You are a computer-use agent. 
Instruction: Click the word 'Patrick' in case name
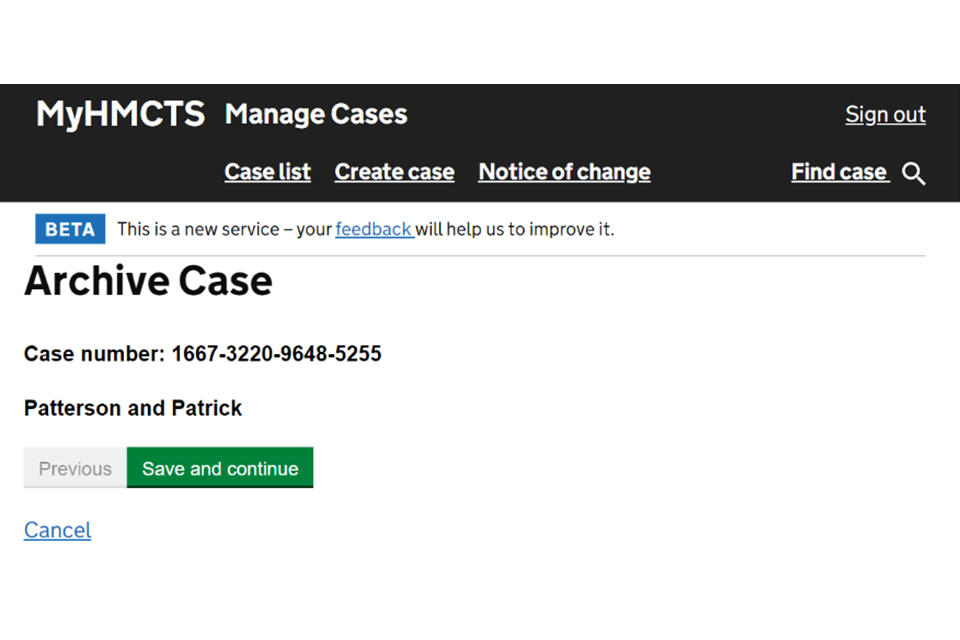pos(207,408)
